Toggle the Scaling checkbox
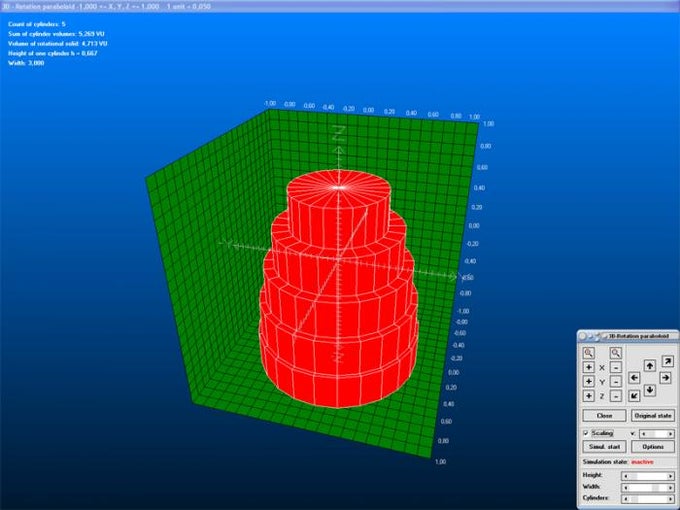This screenshot has height=510, width=680. (586, 433)
